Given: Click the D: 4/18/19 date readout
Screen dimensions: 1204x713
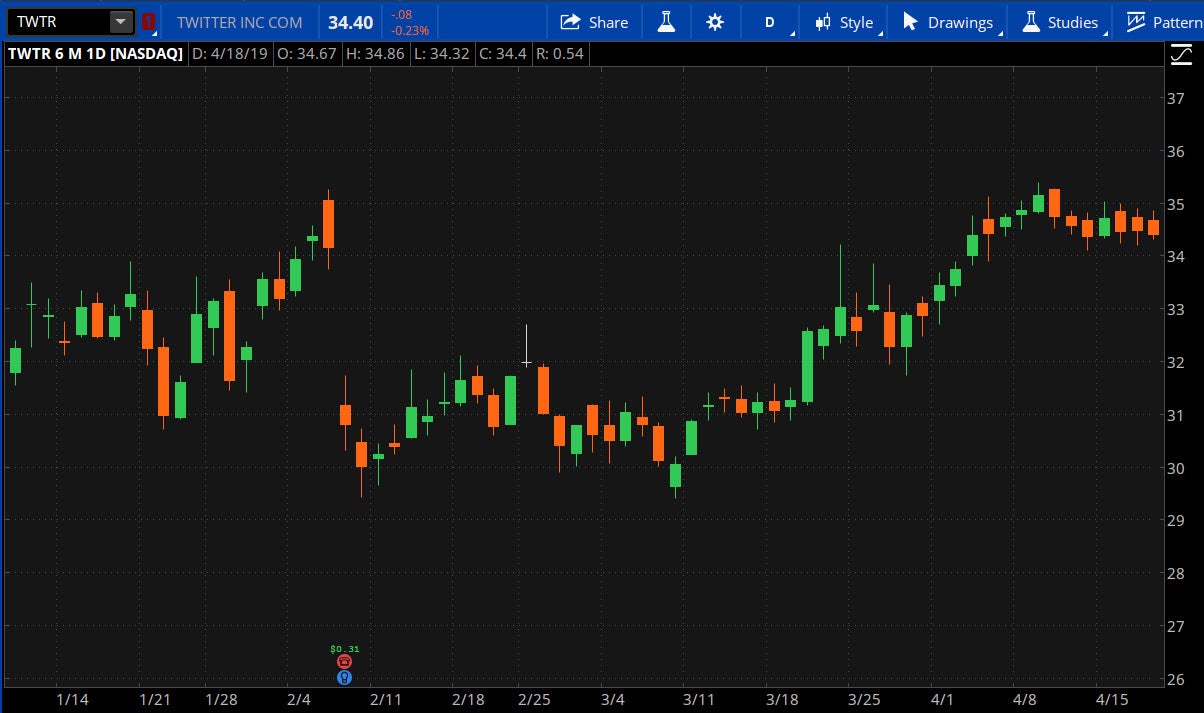Looking at the screenshot, I should click(228, 54).
